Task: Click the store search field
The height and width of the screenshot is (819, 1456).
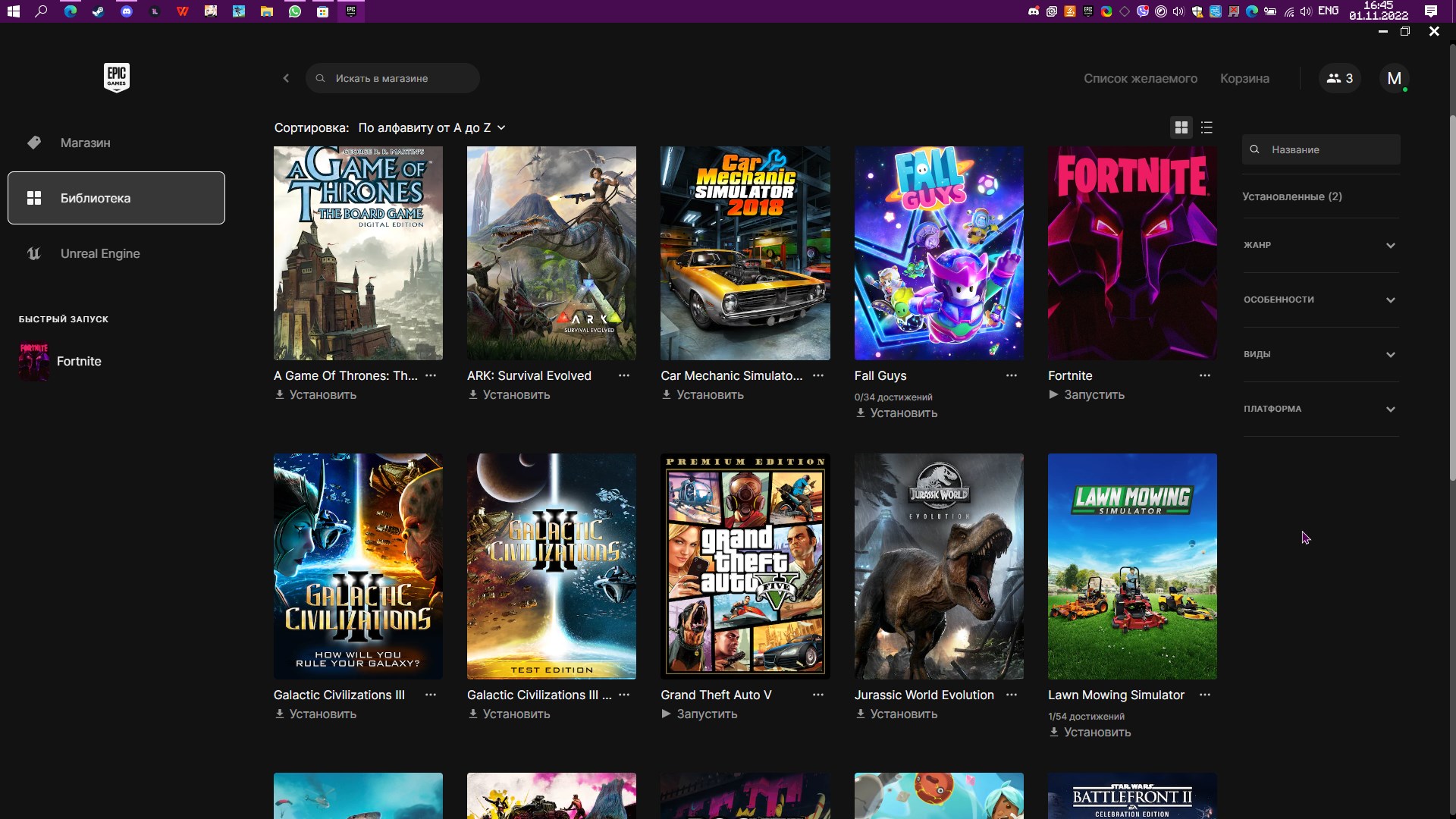Action: 392,78
